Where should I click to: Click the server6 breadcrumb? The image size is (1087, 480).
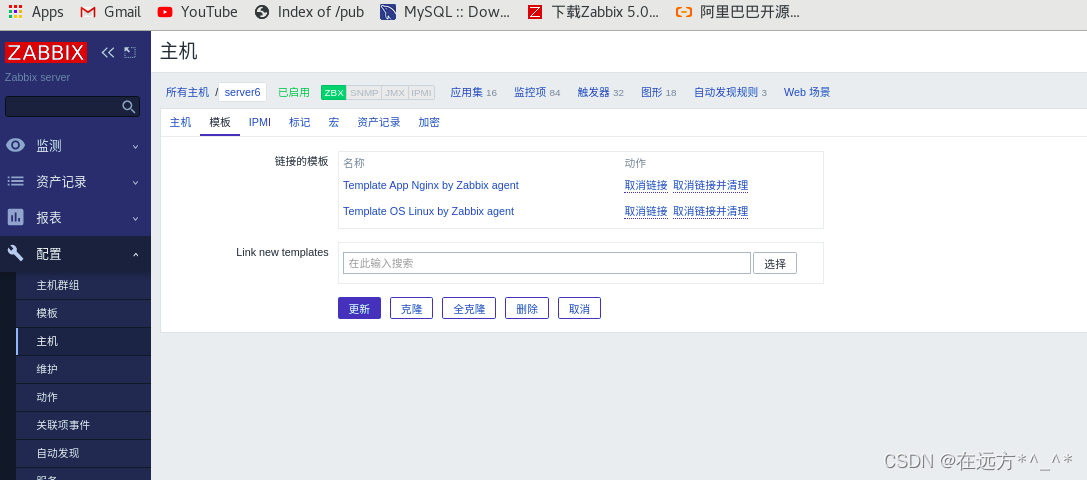[243, 92]
